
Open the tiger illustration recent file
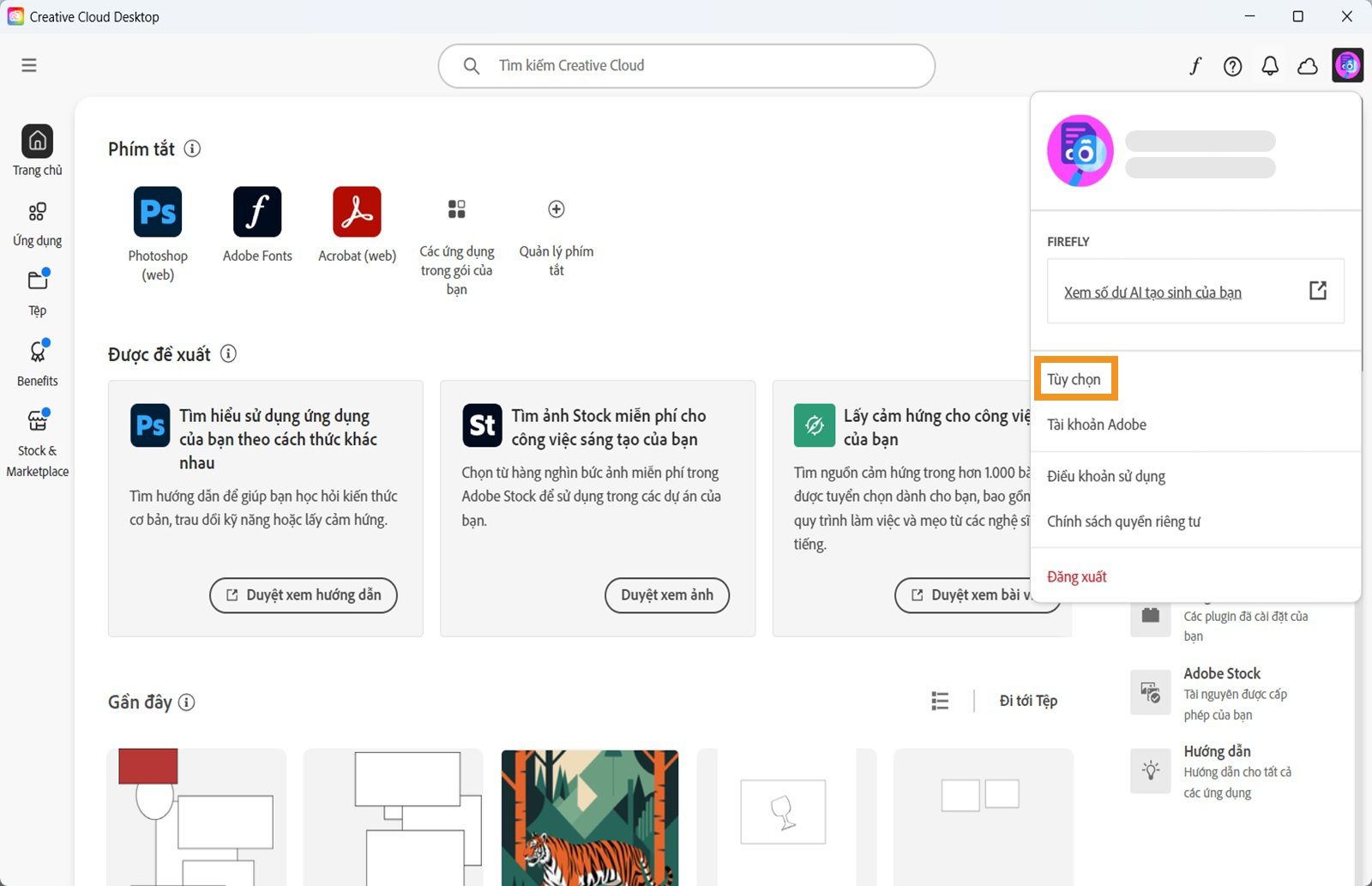[590, 817]
